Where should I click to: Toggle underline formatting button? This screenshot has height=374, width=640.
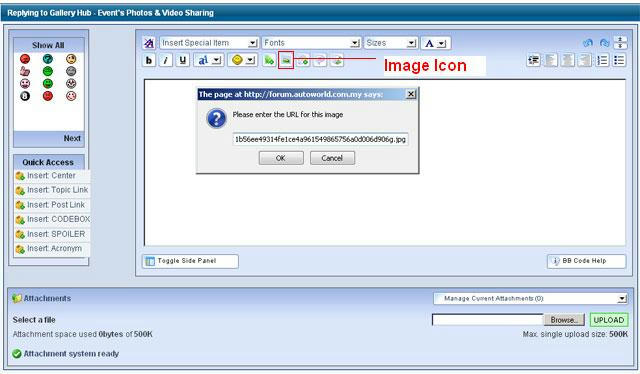coord(182,60)
